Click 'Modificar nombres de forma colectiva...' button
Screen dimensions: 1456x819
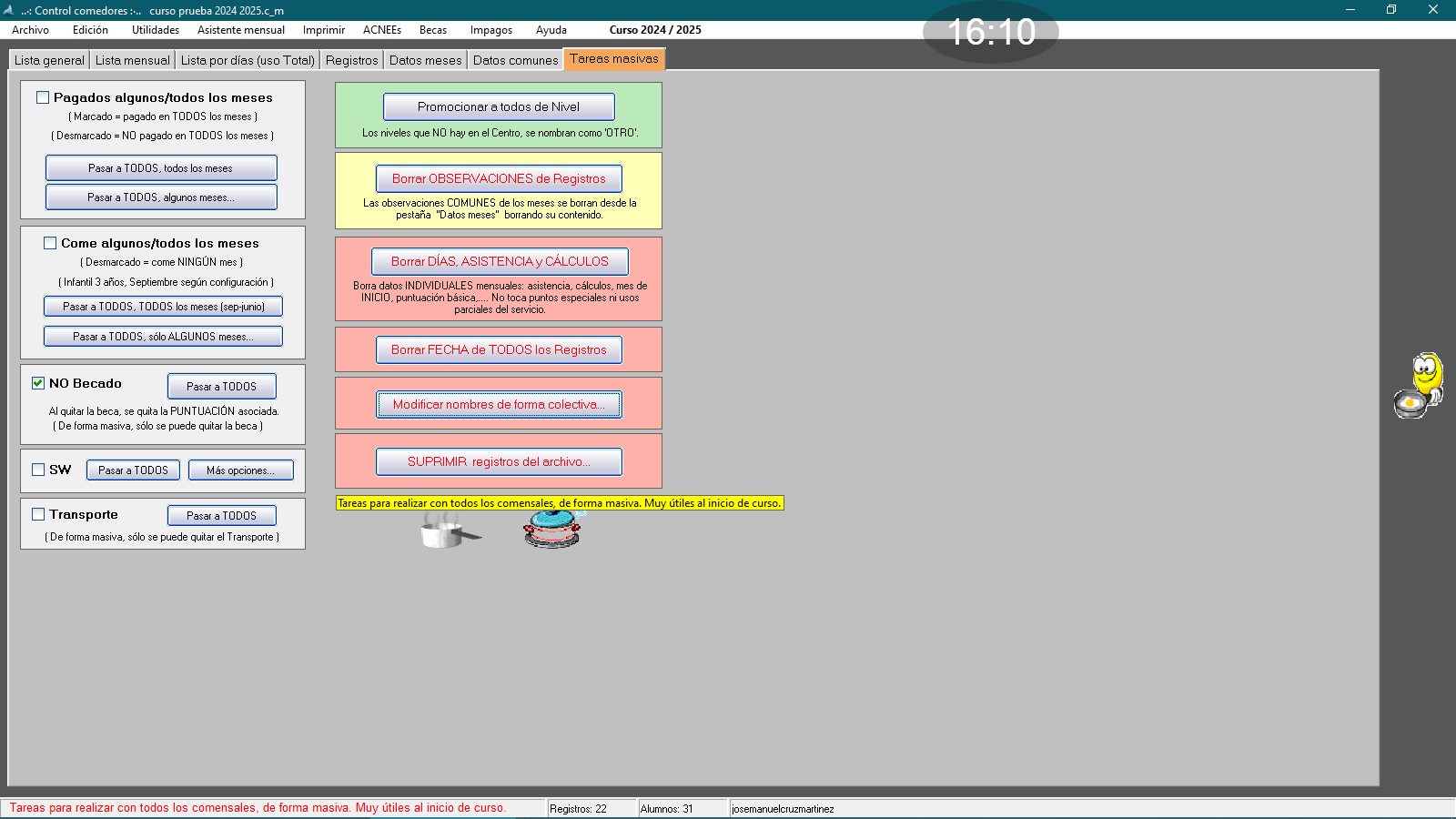pos(499,405)
